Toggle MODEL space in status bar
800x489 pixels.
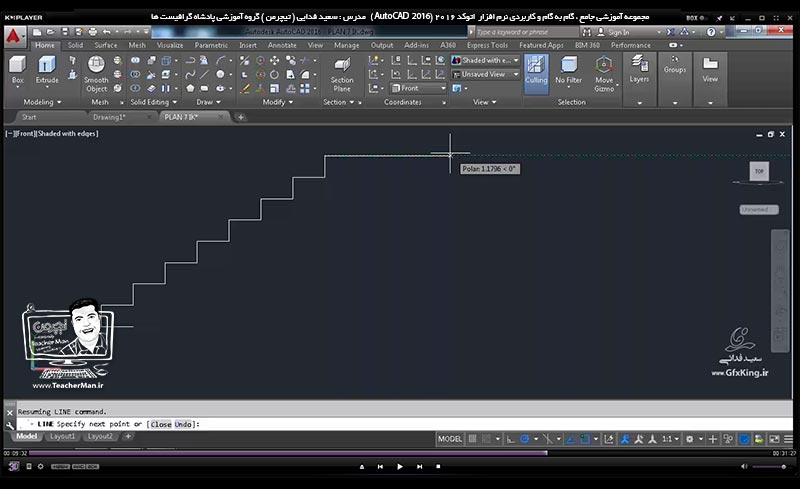(450, 439)
